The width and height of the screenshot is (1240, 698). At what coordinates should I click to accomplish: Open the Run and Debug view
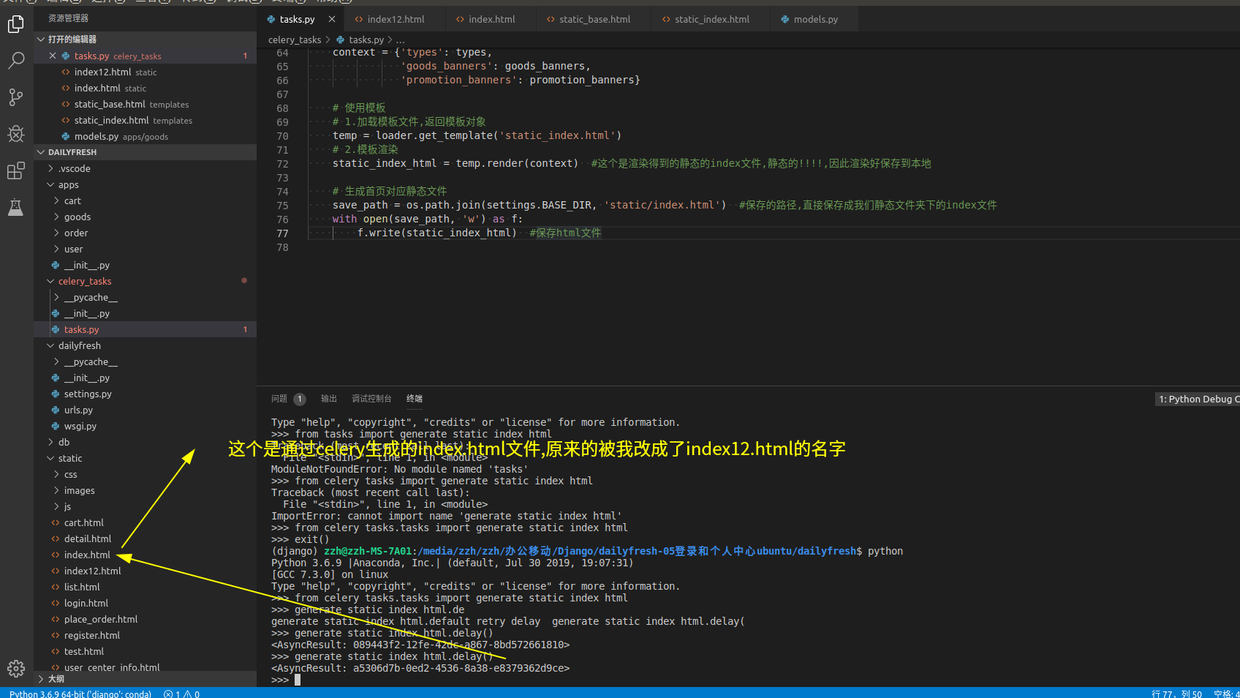point(16,134)
